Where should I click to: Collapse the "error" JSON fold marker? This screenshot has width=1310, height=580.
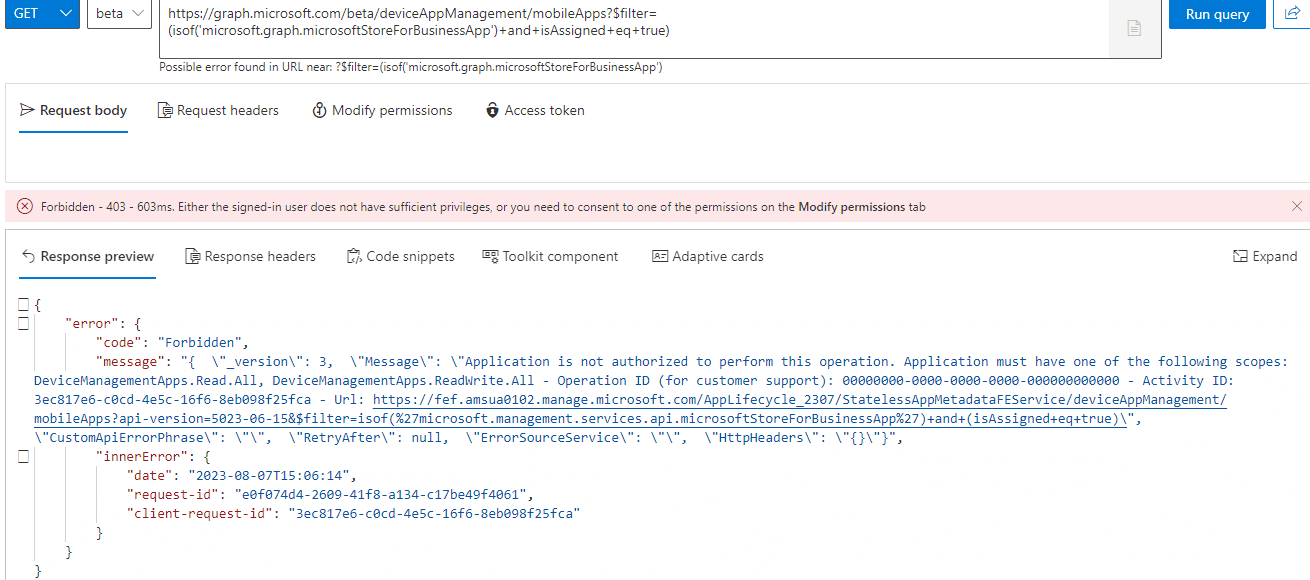click(23, 324)
